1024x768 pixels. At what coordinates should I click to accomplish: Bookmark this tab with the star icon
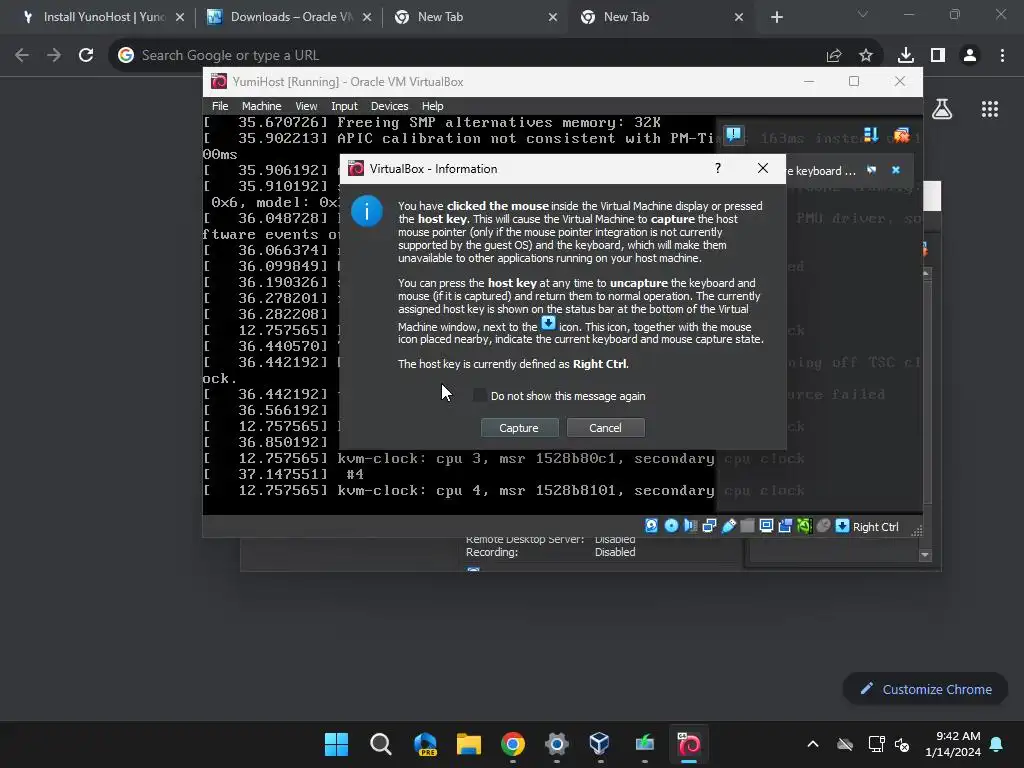coord(865,56)
